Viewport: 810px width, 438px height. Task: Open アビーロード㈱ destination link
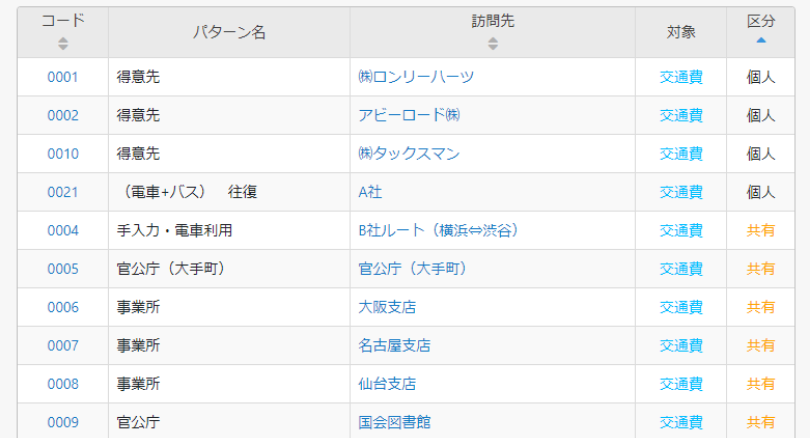pyautogui.click(x=409, y=115)
